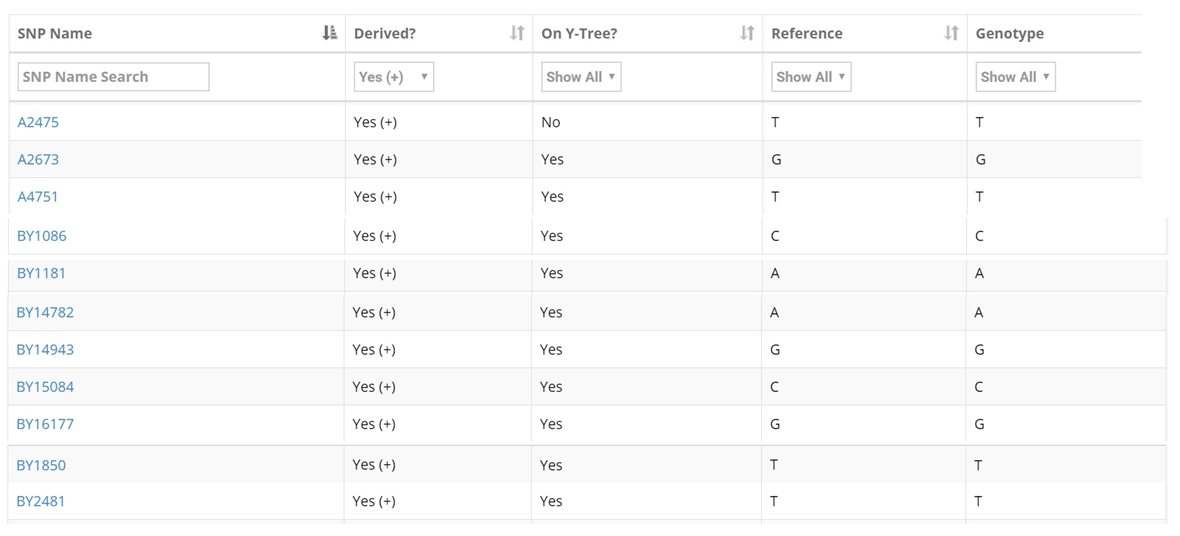Sort using the On Y-Tree? arrows icon
The width and height of the screenshot is (1180, 536).
(746, 33)
